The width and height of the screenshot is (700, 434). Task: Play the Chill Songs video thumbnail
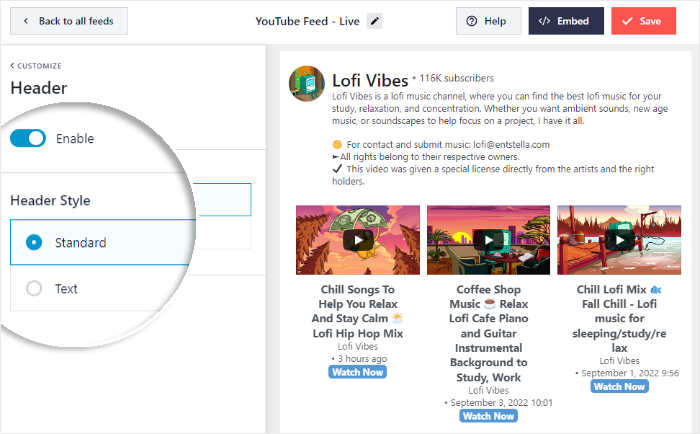point(357,240)
